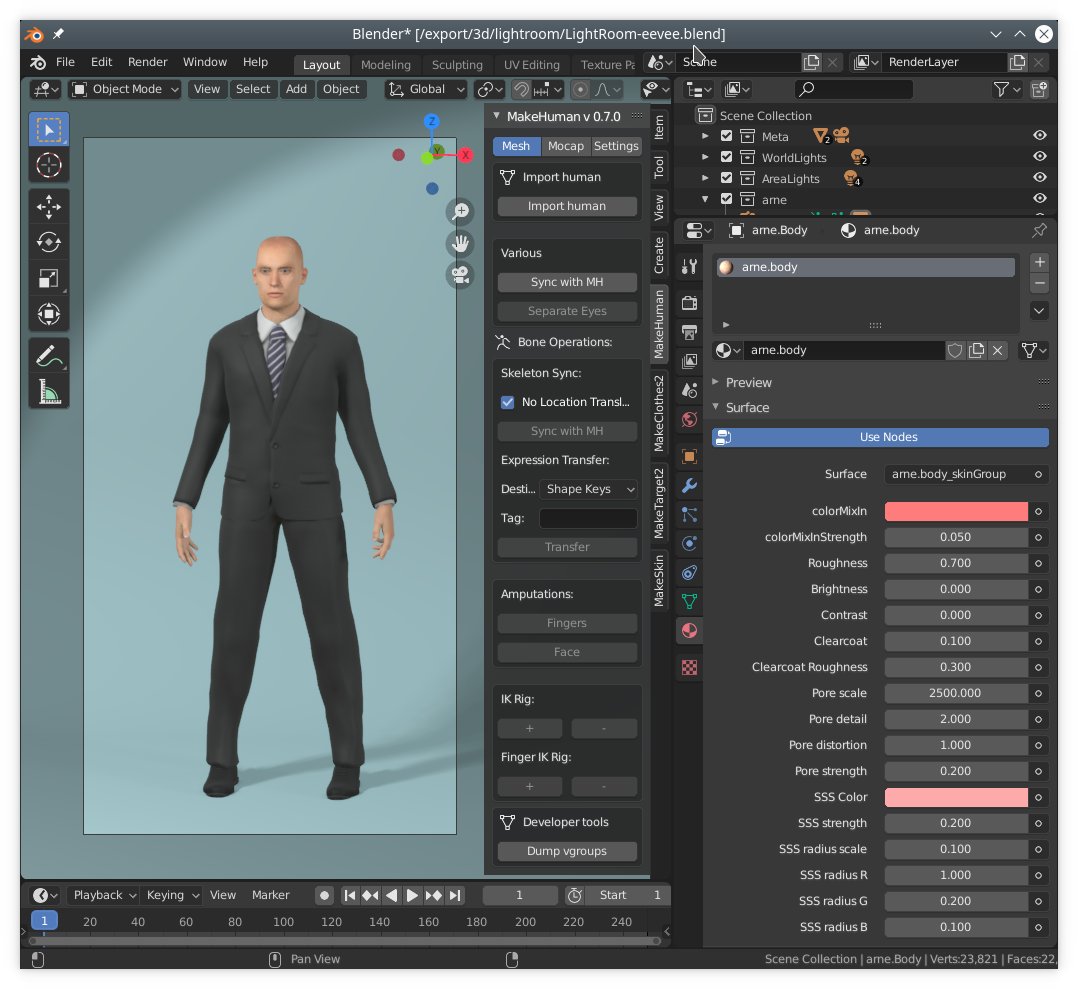Viewport: 1078px width, 989px height.
Task: Pin the properties editor context
Action: point(1040,230)
